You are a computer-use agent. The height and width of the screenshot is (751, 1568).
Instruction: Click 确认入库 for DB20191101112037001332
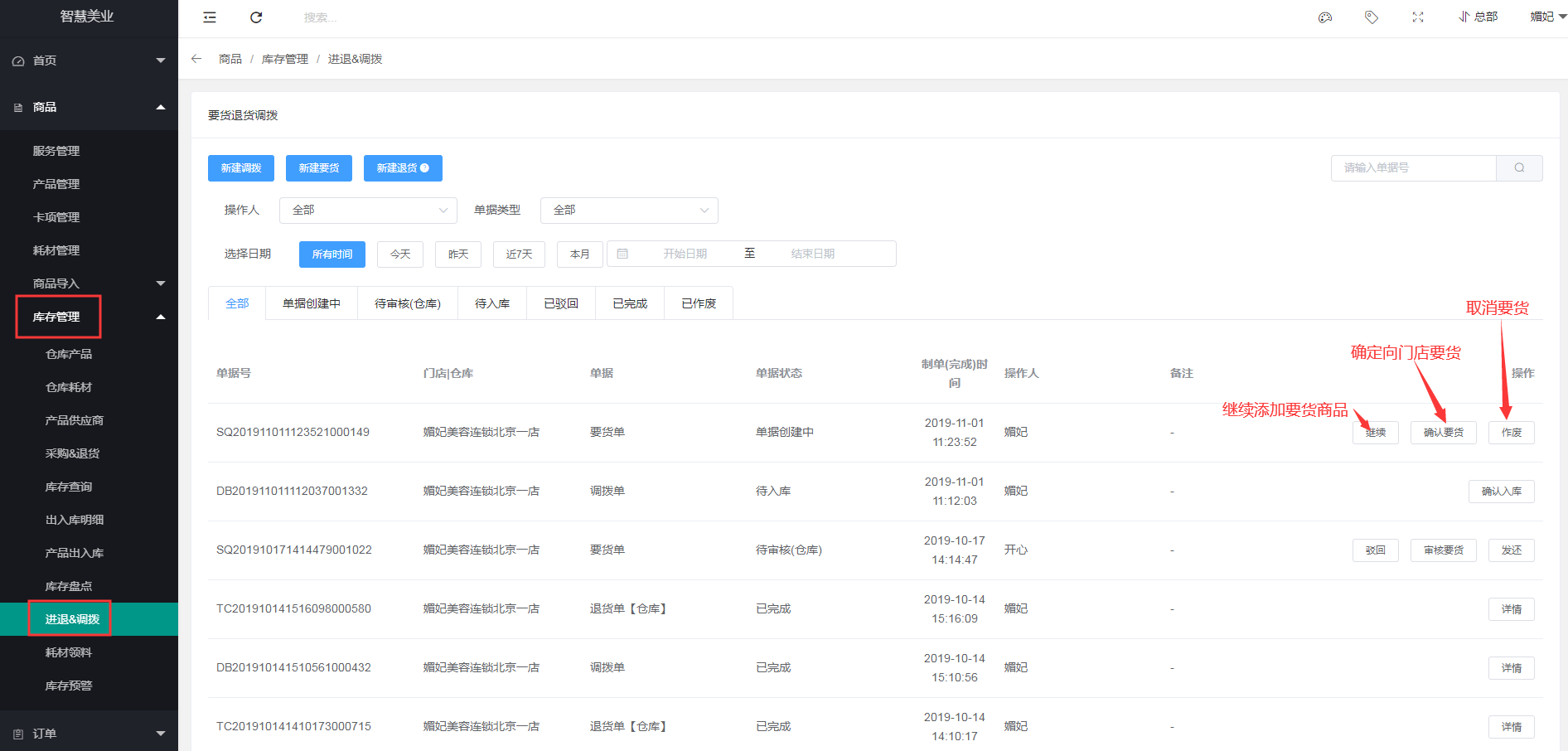click(x=1502, y=492)
